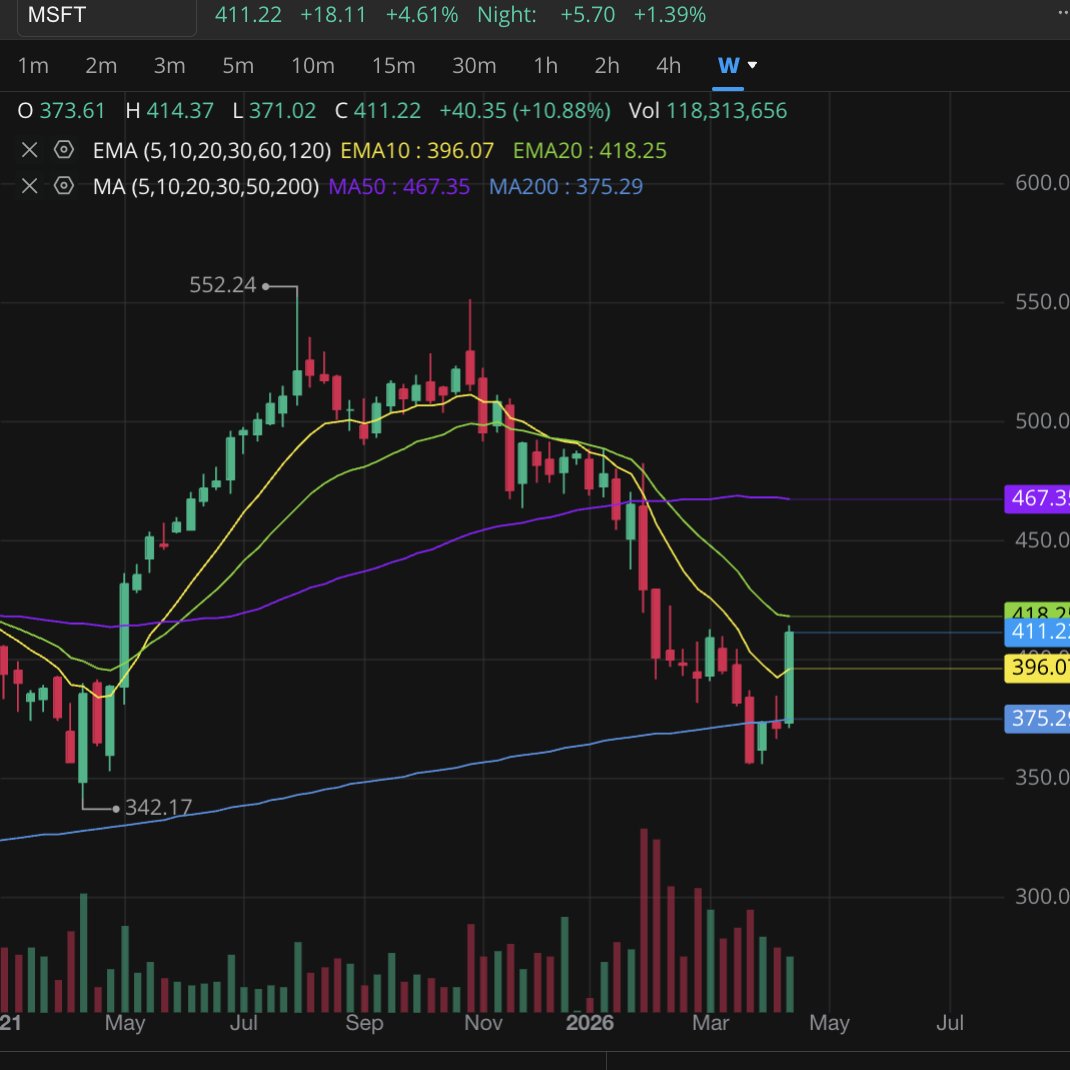Click the MSFT ticker symbol field
1070x1070 pixels.
click(107, 15)
